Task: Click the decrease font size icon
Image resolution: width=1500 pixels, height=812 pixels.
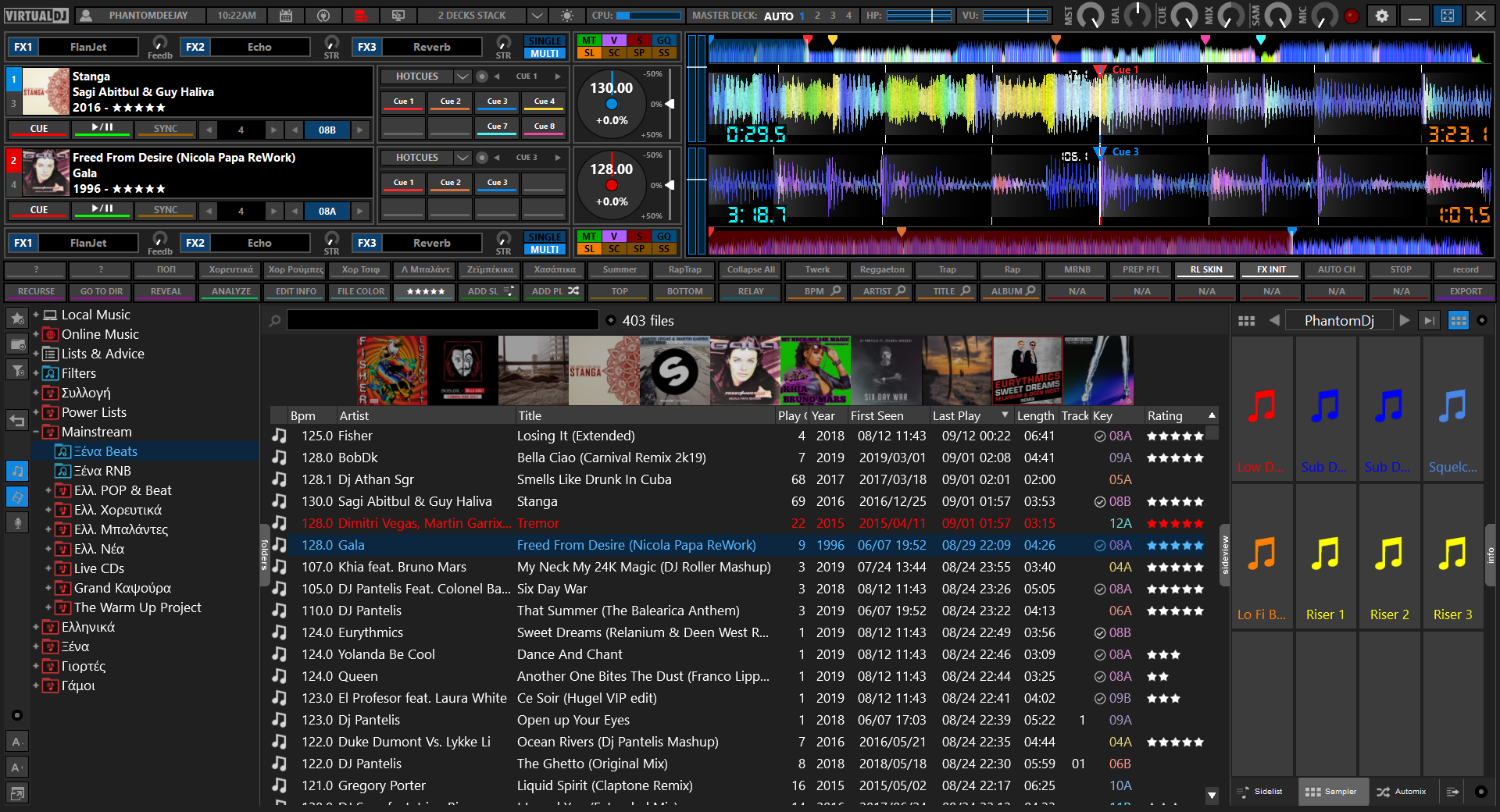Action: point(17,742)
